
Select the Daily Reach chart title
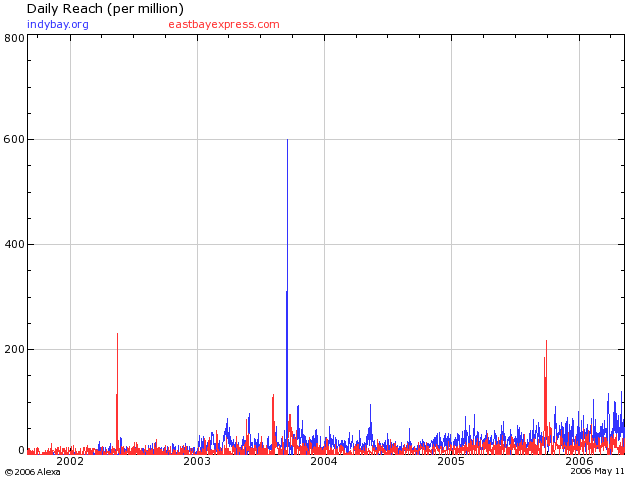click(x=105, y=9)
